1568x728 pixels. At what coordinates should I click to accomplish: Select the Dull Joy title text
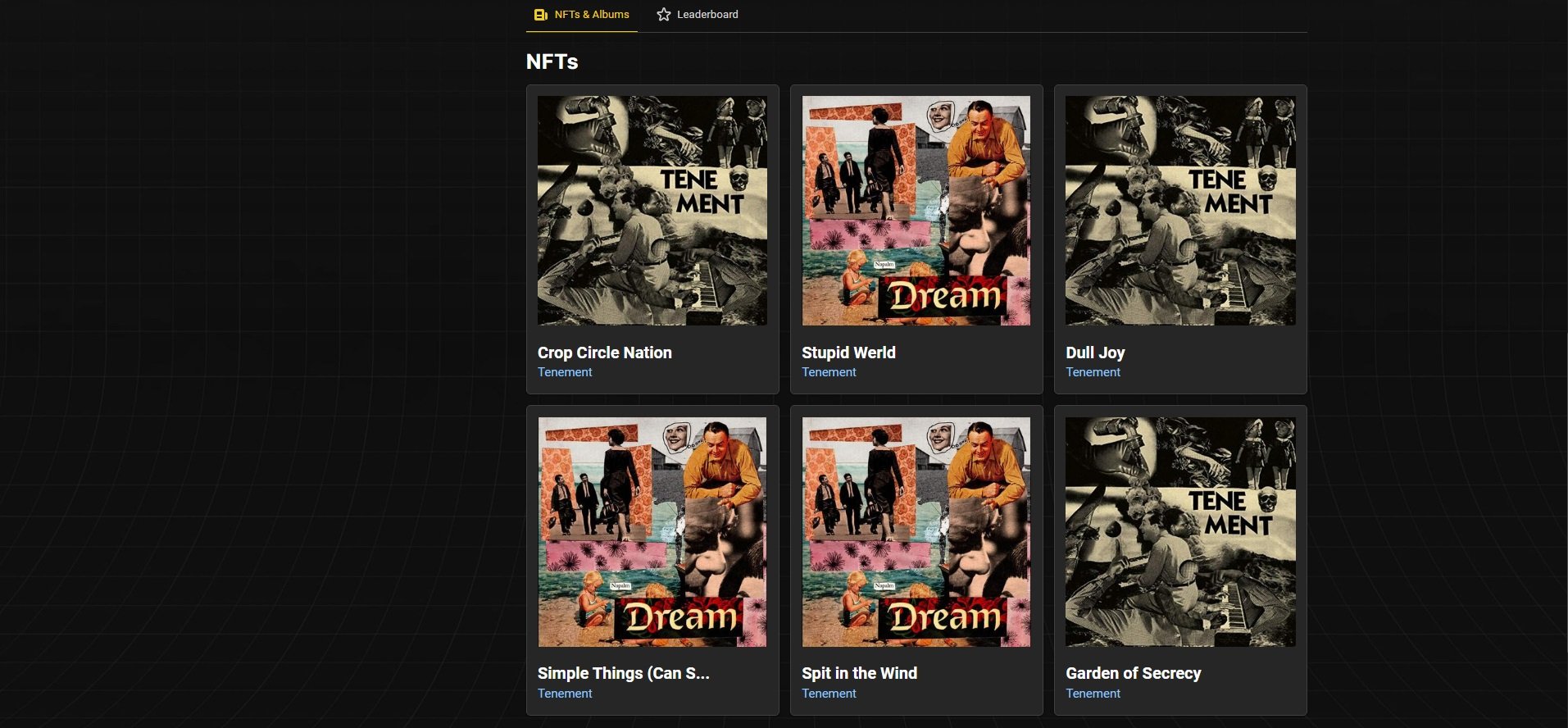coord(1095,353)
